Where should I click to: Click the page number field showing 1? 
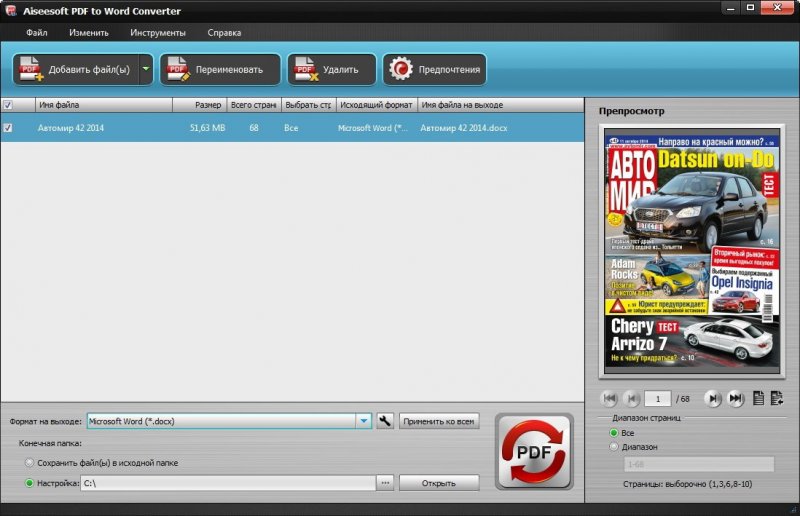658,399
